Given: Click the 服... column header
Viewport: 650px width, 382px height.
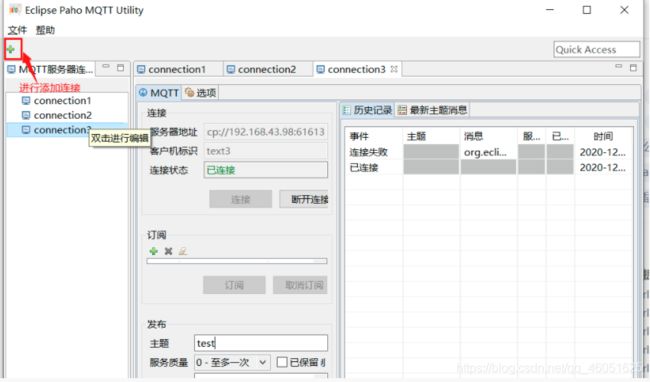Looking at the screenshot, I should (x=531, y=136).
